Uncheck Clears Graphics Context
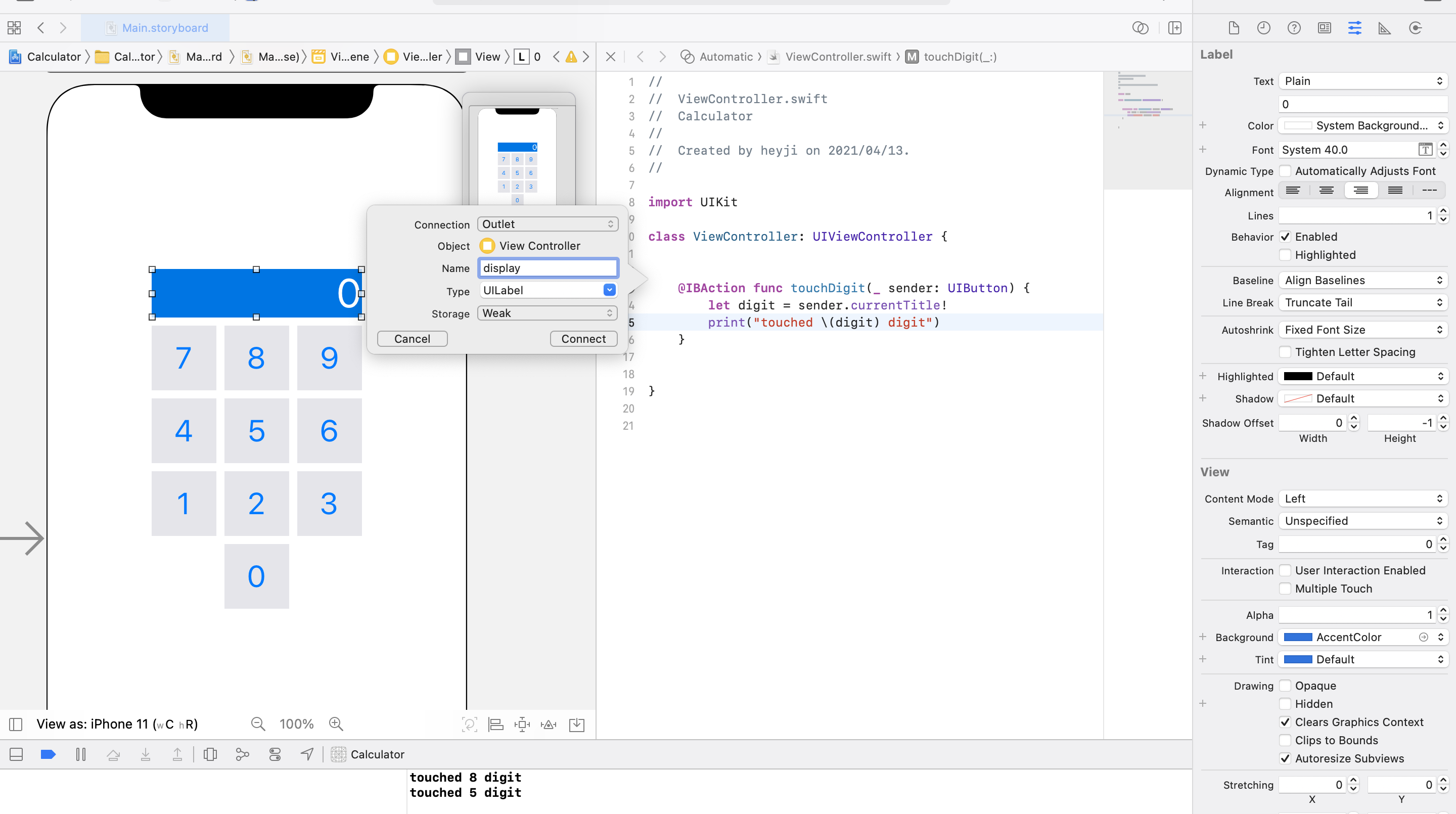1456x814 pixels. tap(1285, 722)
